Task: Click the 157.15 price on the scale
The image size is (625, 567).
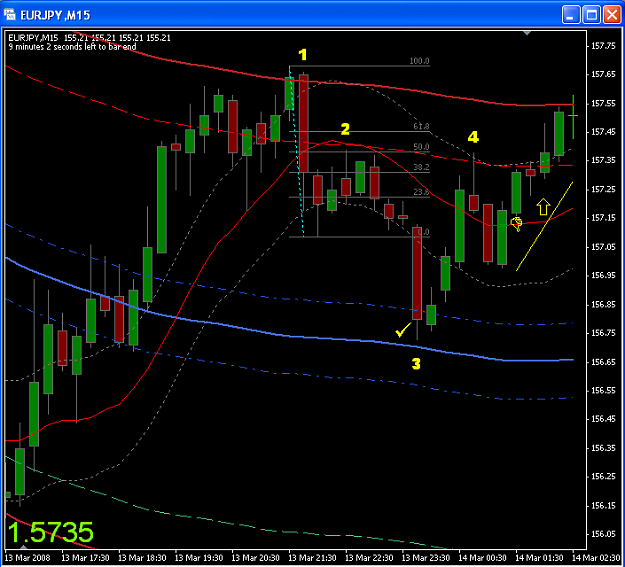Action: point(603,218)
